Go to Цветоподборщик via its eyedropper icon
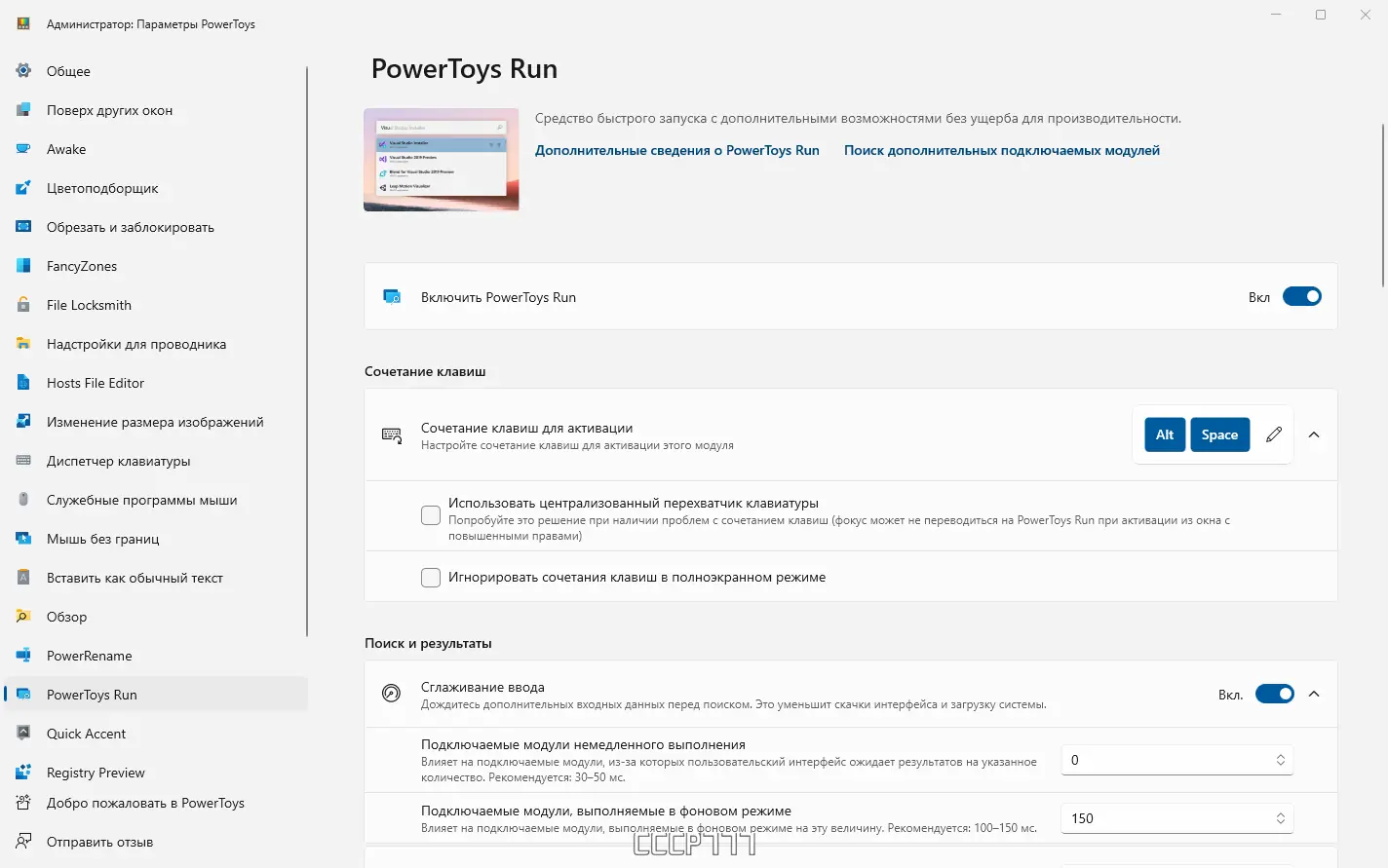Image resolution: width=1388 pixels, height=868 pixels. [23, 188]
